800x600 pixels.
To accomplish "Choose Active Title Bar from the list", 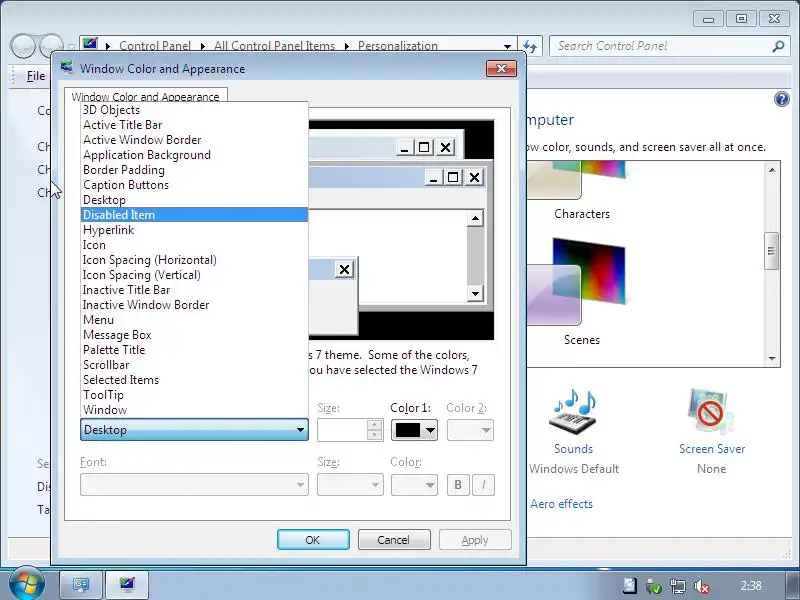I will 194,125.
